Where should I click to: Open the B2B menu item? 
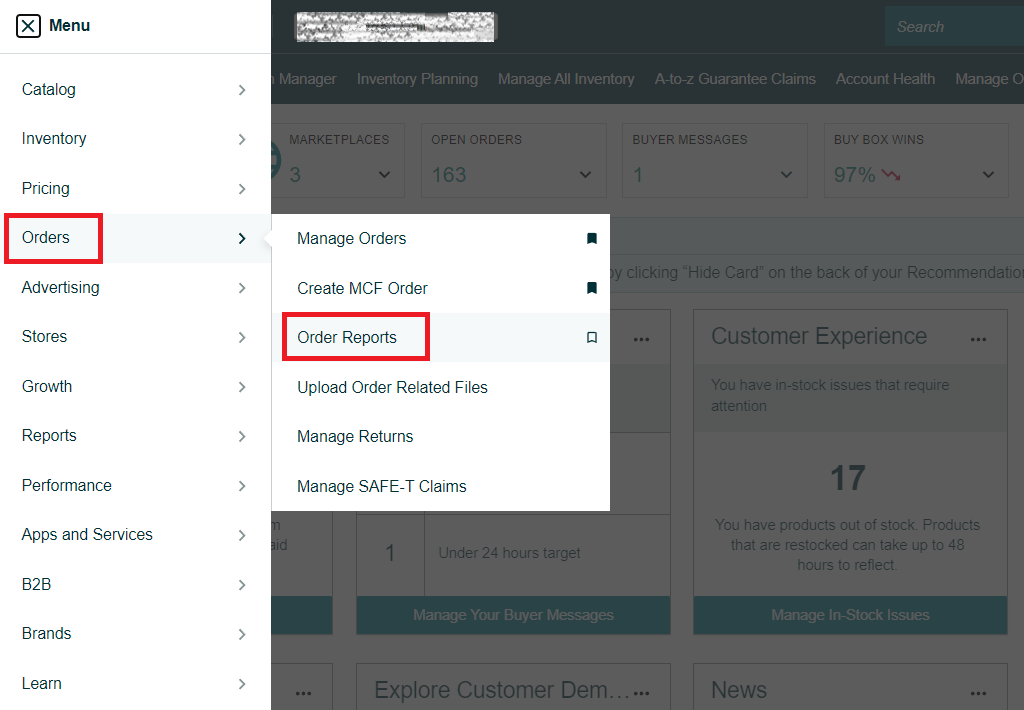tap(36, 584)
